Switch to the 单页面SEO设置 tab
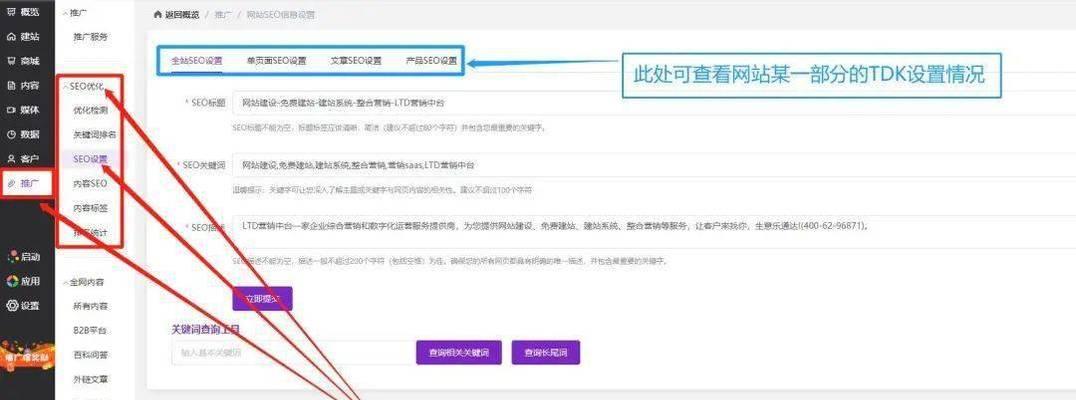 tap(277, 60)
